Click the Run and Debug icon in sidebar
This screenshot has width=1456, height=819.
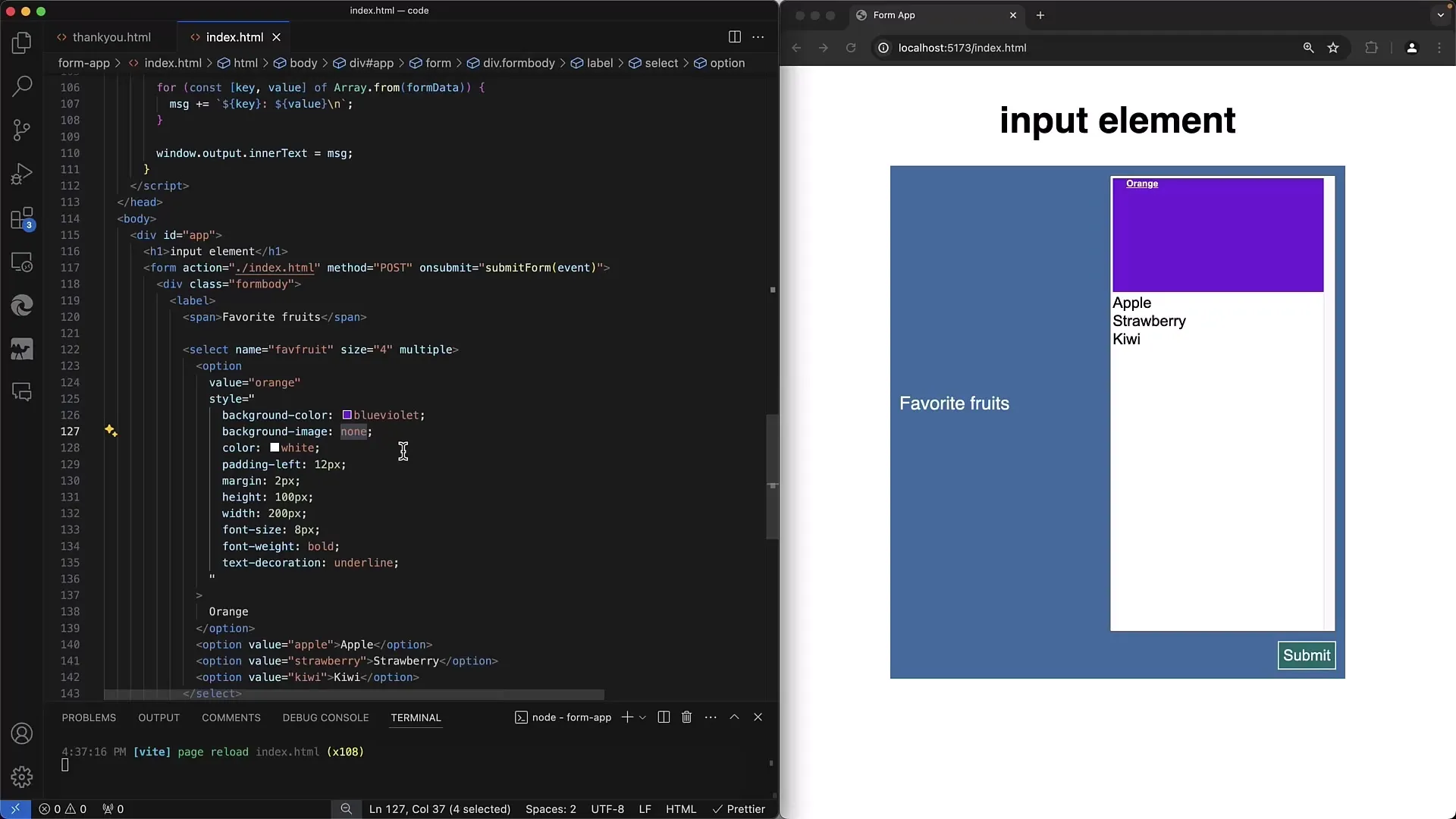pyautogui.click(x=22, y=174)
